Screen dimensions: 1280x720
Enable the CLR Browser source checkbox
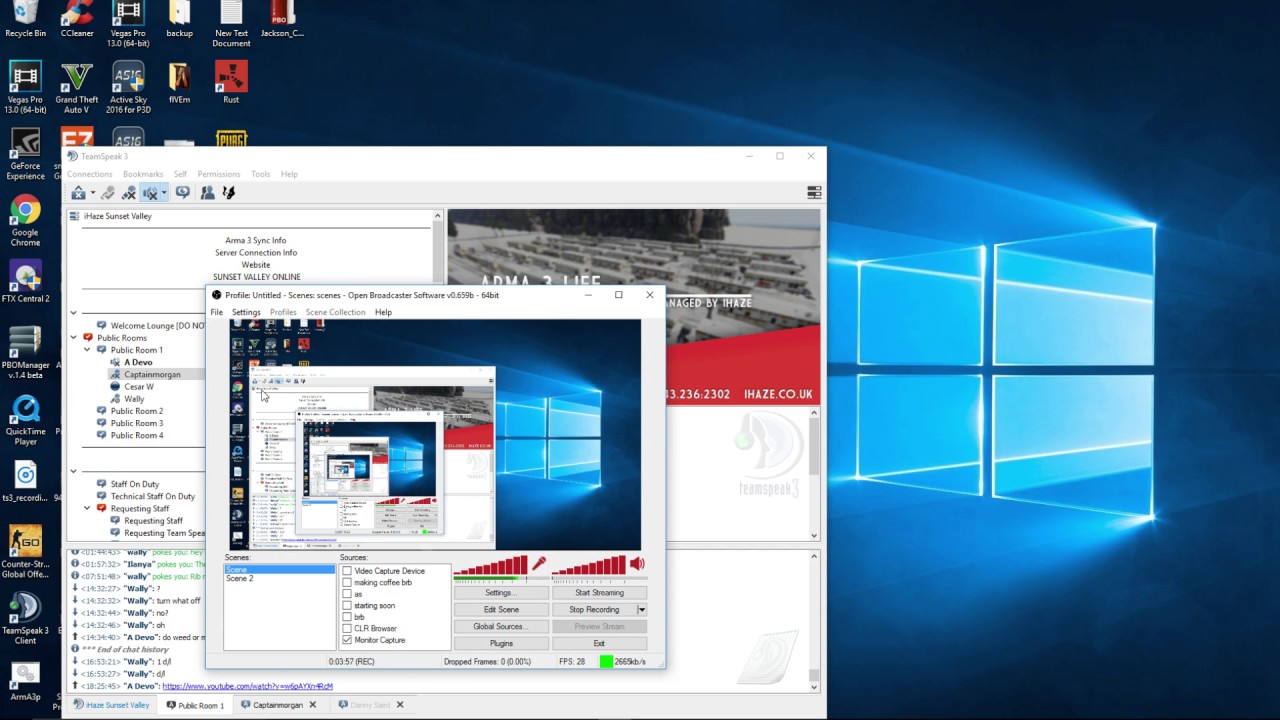347,629
